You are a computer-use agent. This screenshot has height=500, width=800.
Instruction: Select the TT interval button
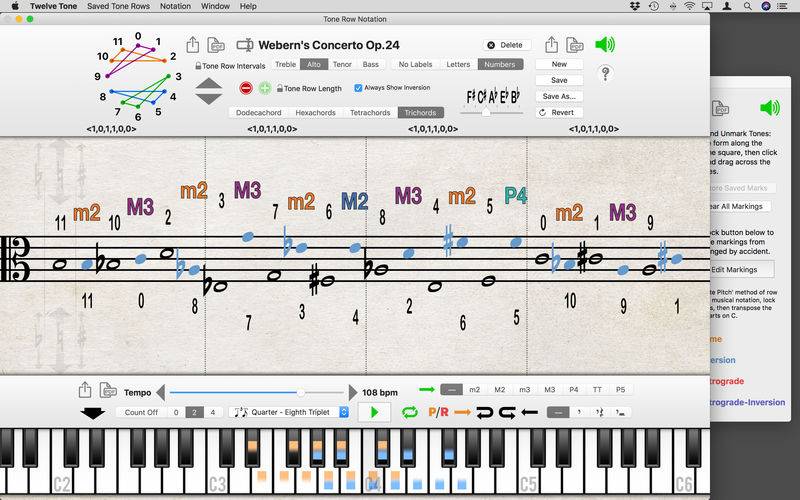pos(597,389)
